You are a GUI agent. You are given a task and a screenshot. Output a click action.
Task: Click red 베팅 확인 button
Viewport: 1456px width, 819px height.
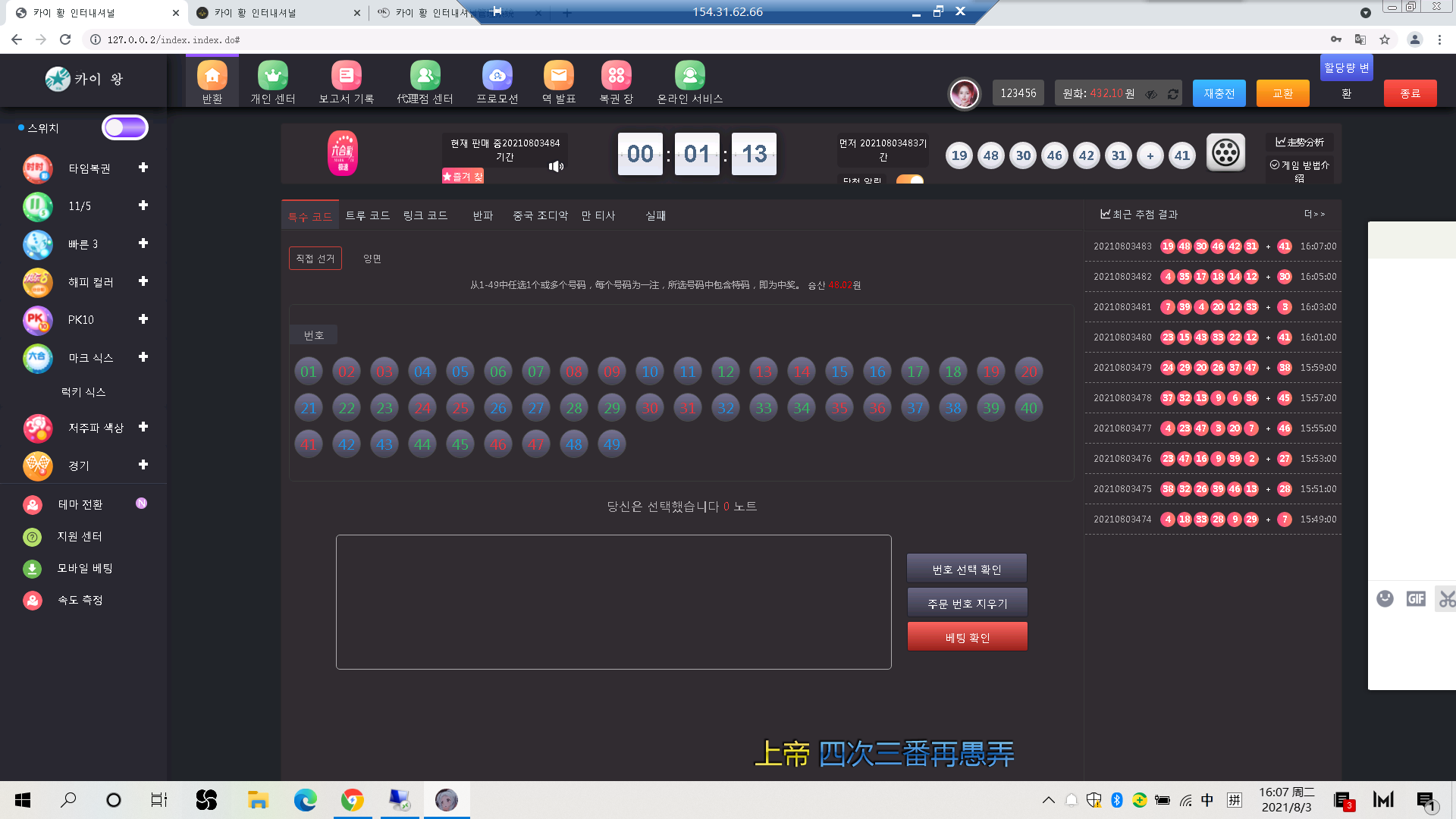[x=967, y=637]
